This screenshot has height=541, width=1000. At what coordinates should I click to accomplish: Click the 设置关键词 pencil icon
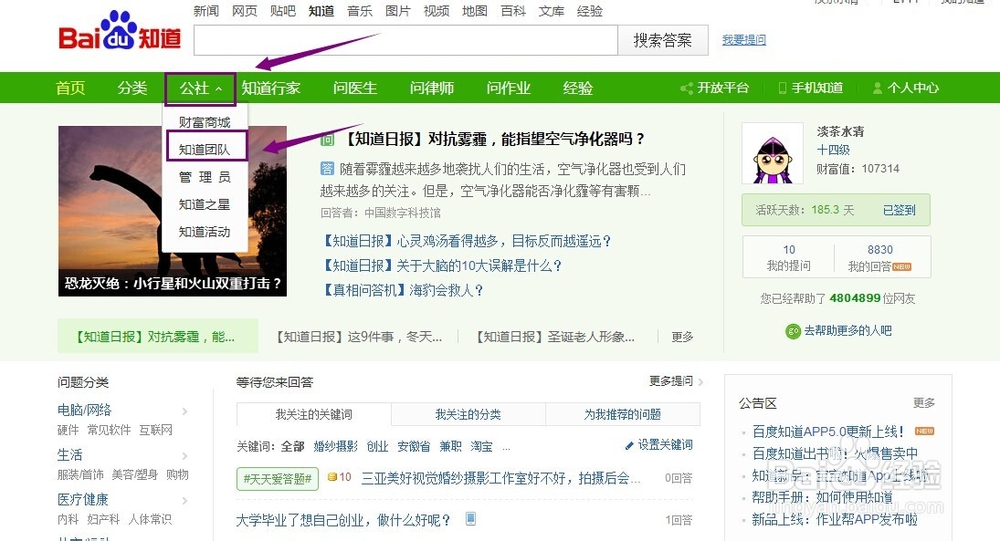pos(629,445)
